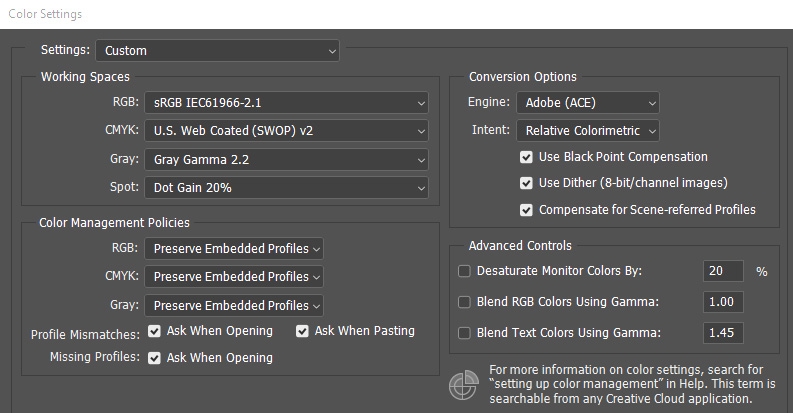
Task: Toggle Compensate for Scene-referred Profiles
Action: (526, 210)
